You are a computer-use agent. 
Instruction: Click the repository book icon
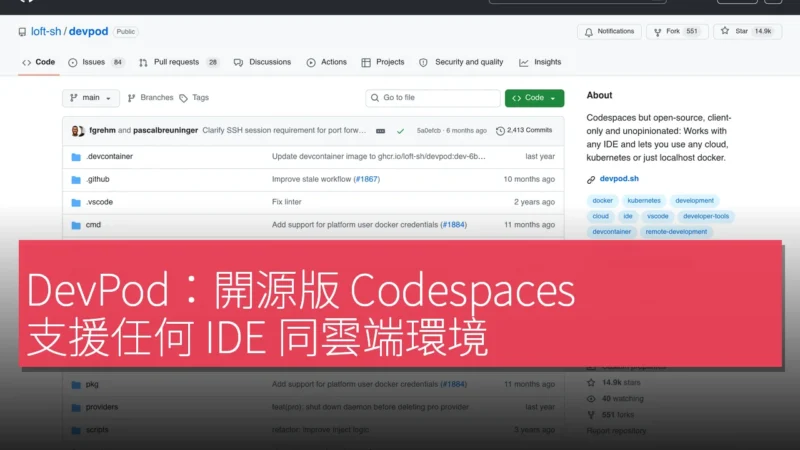[x=22, y=32]
